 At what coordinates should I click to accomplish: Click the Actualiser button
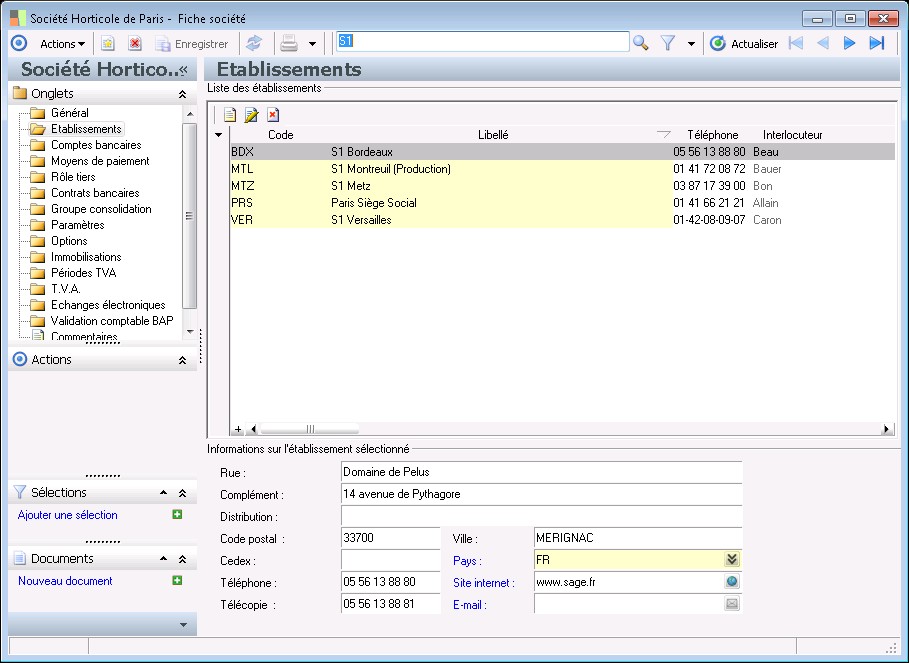point(744,43)
